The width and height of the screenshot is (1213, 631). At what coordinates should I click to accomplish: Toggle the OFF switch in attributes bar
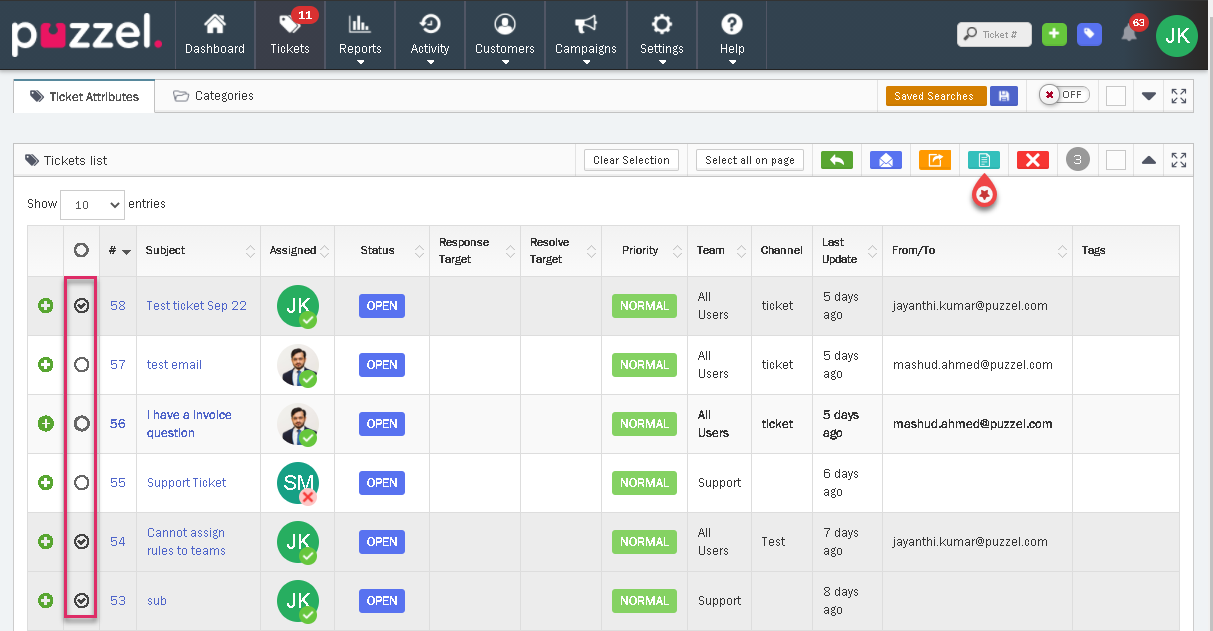(x=1064, y=95)
